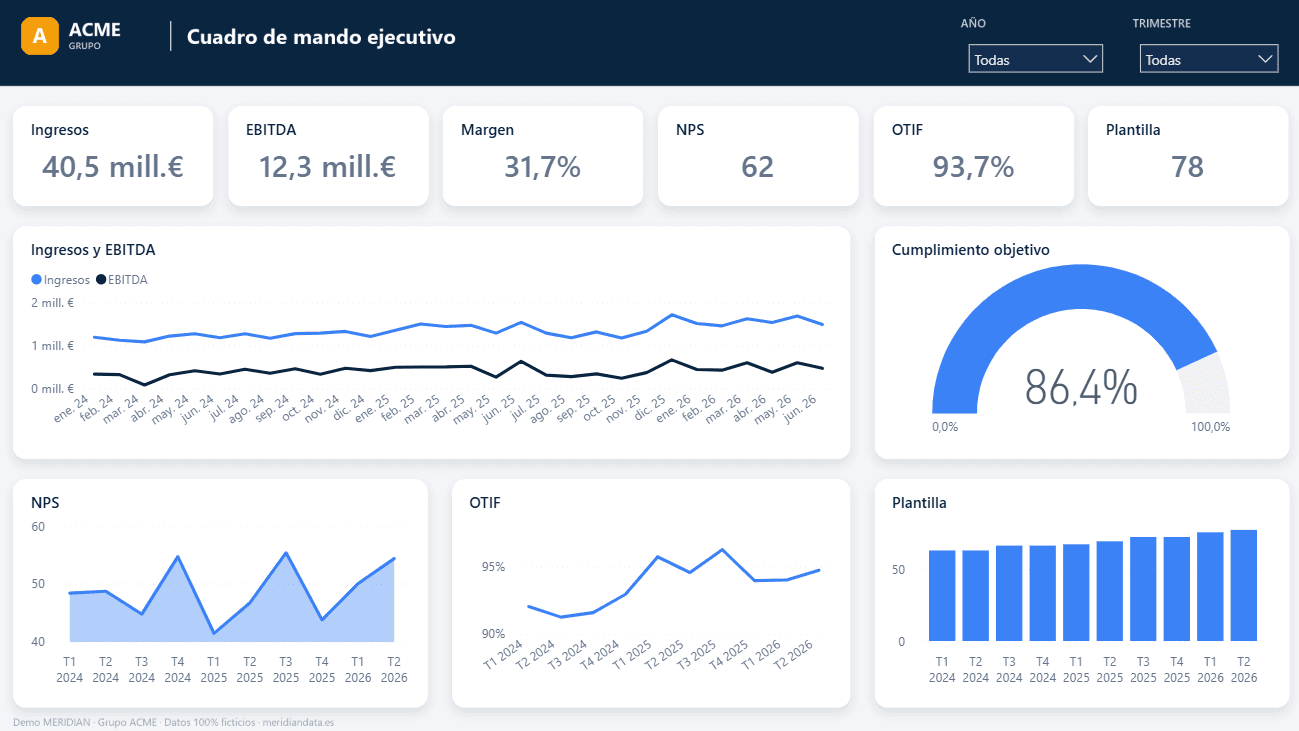Click the T2 2024 low point on OTIF line
1299x731 pixels.
click(560, 617)
